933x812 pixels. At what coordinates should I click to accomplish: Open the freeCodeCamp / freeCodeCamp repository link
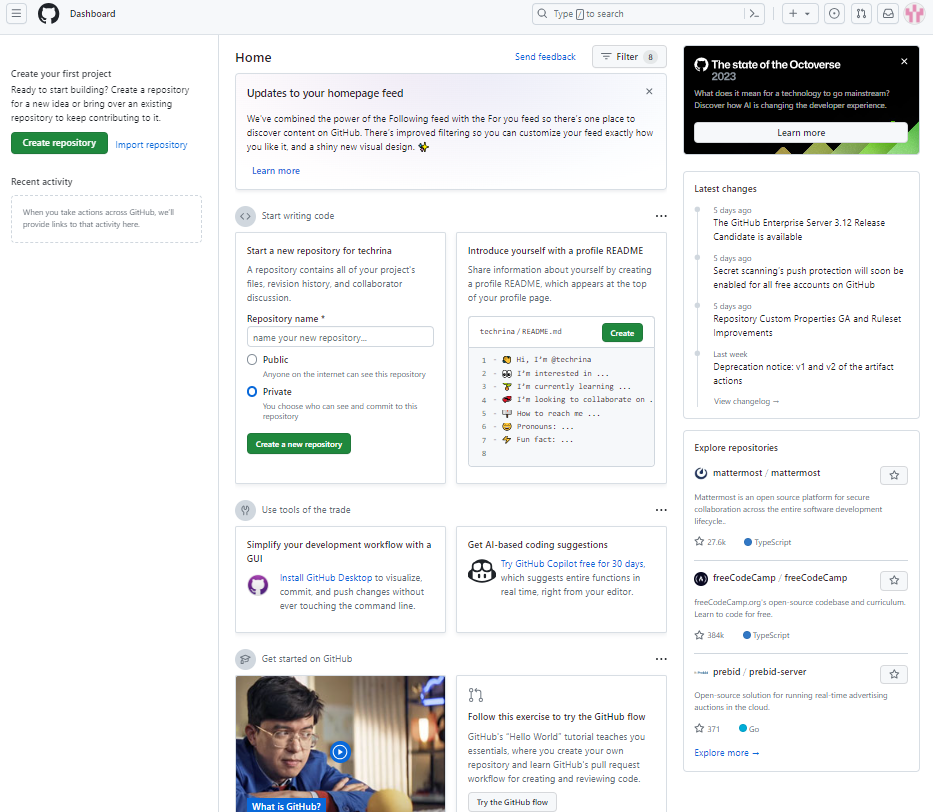tap(779, 578)
